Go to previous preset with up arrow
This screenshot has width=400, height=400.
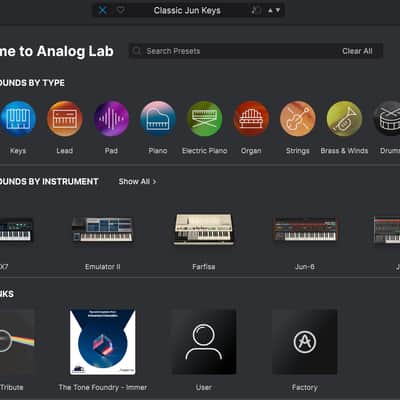[x=271, y=11]
